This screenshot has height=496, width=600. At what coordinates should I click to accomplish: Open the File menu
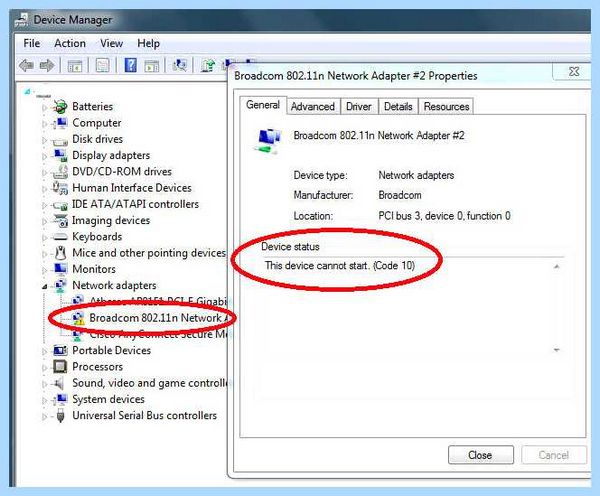point(32,43)
